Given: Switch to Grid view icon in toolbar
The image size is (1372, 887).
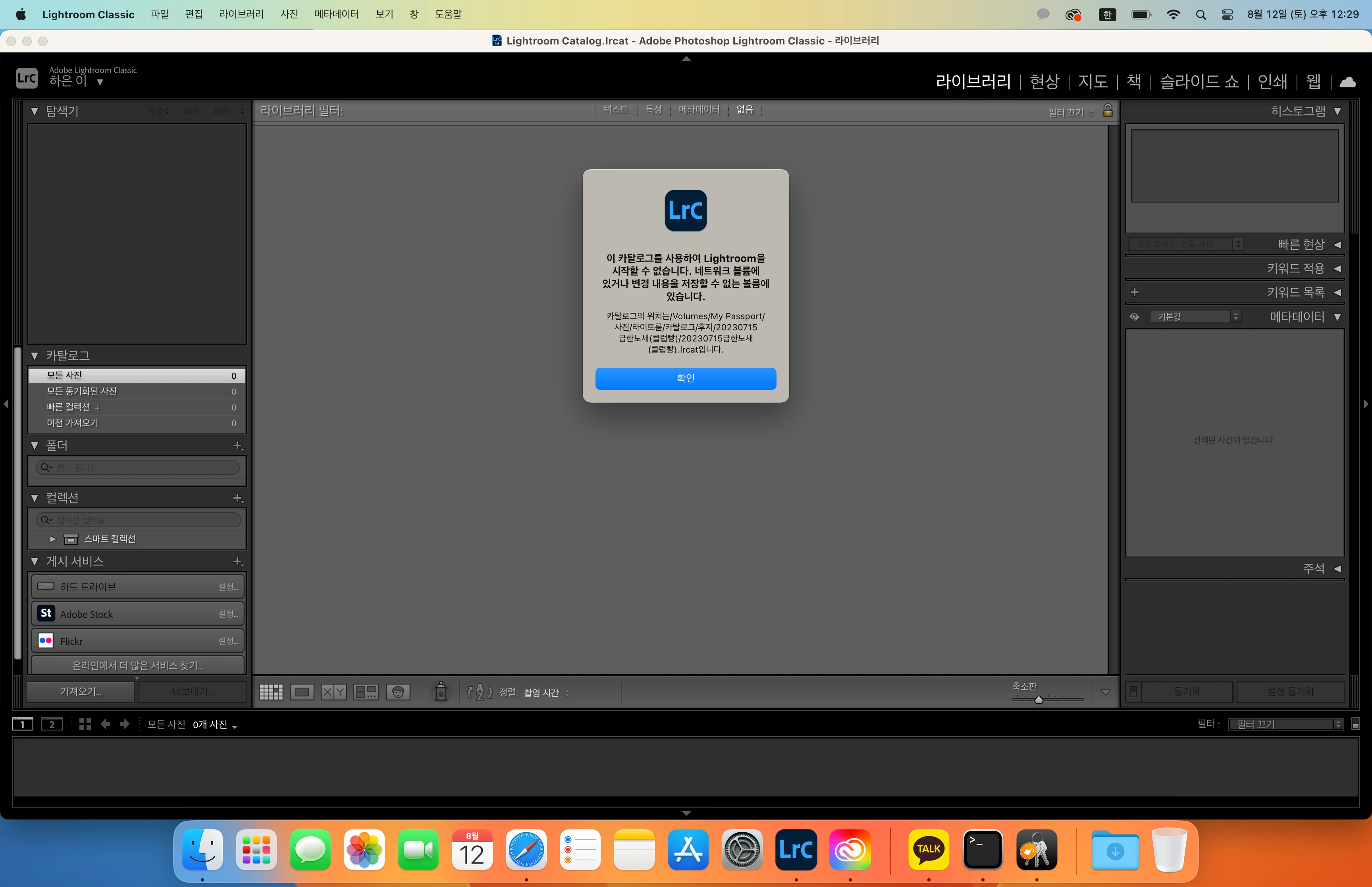Looking at the screenshot, I should pos(271,692).
